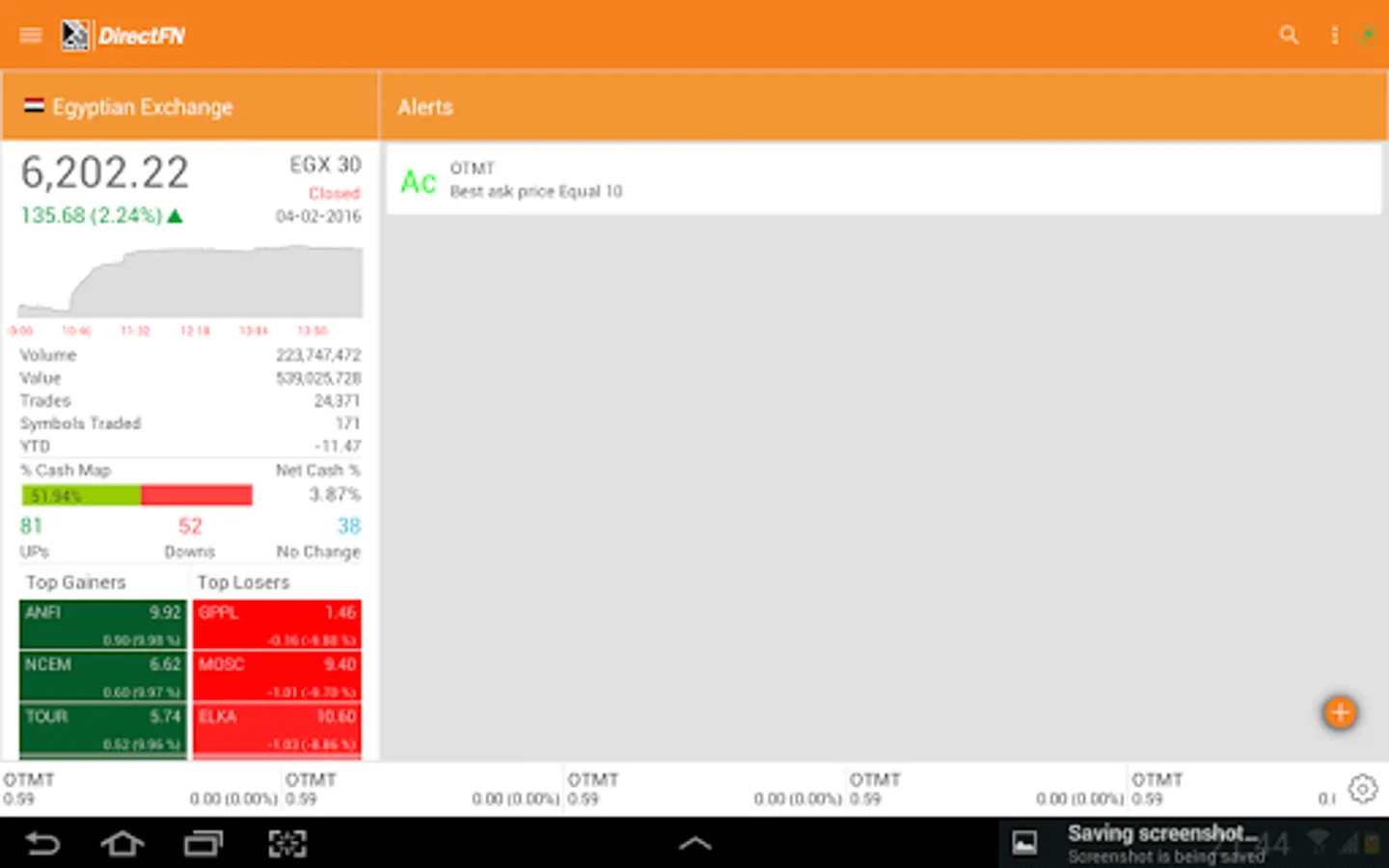Open OTMT Best ask price alert

click(x=884, y=179)
